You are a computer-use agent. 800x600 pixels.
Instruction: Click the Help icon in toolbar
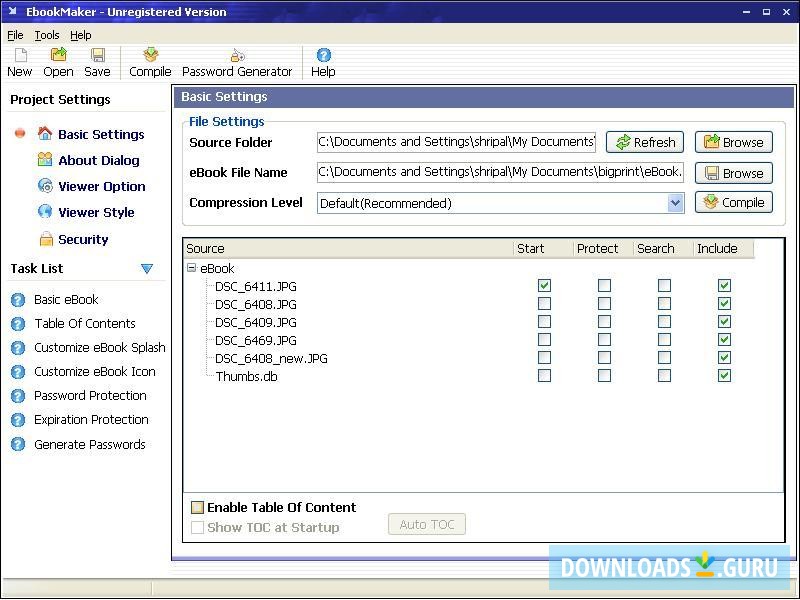[x=322, y=62]
